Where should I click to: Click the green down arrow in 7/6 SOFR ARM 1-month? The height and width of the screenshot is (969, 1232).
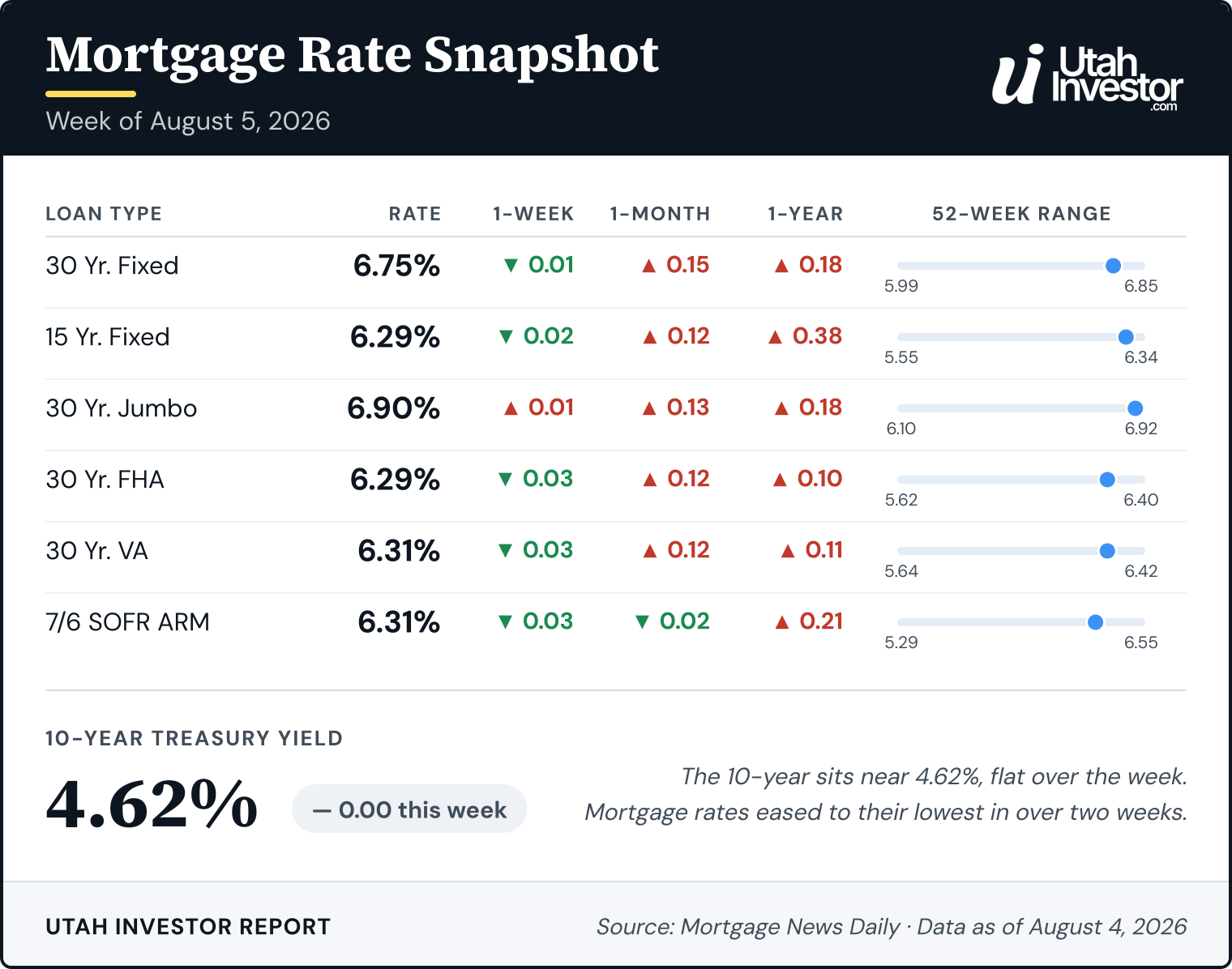click(642, 621)
